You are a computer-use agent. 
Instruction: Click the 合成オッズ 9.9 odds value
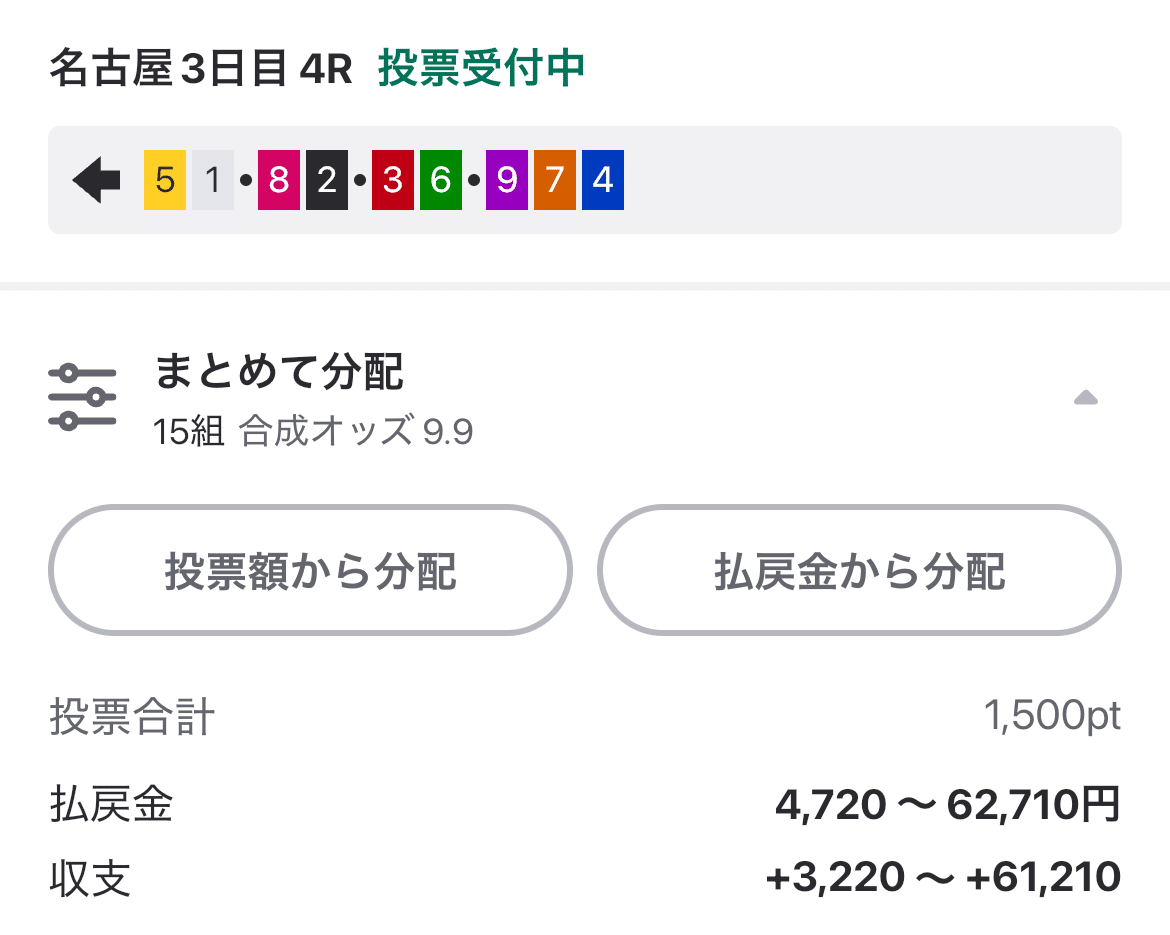(356, 432)
